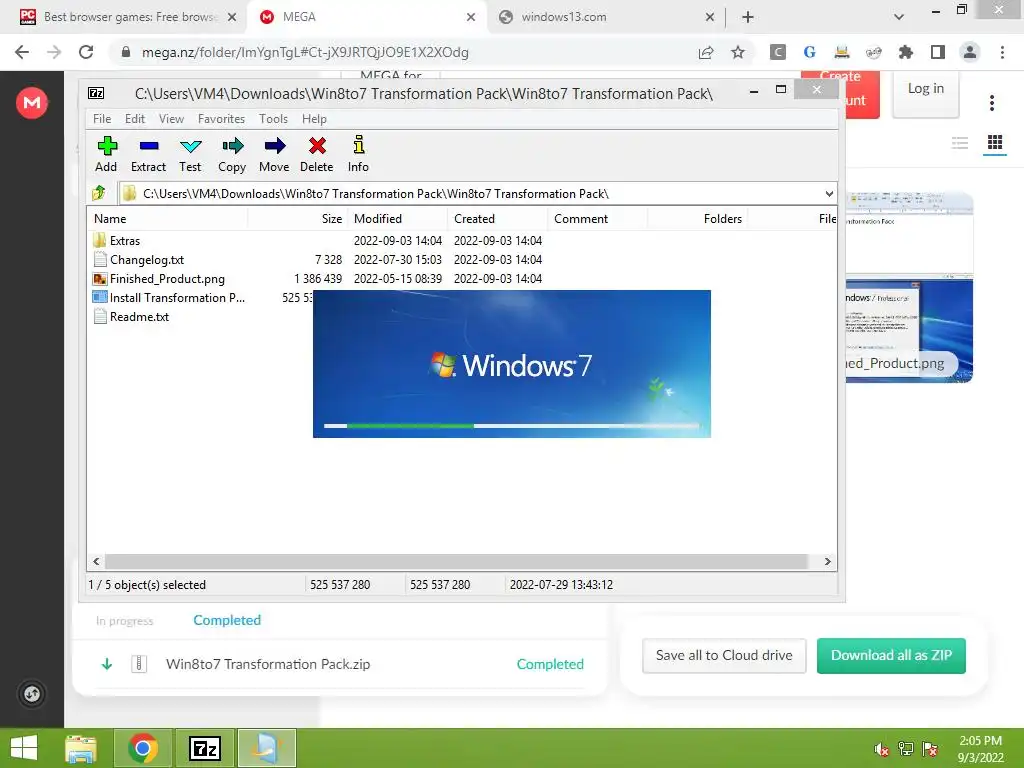This screenshot has height=768, width=1024.
Task: Open 7-Zip from taskbar
Action: [205, 748]
